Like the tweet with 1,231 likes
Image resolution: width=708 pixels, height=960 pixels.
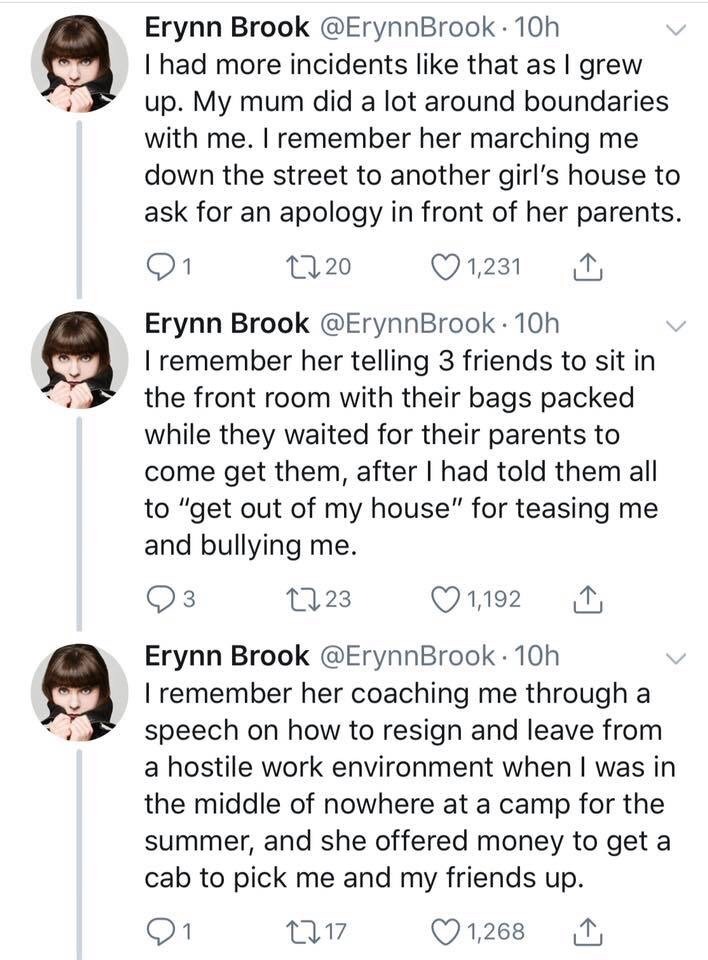(x=441, y=267)
